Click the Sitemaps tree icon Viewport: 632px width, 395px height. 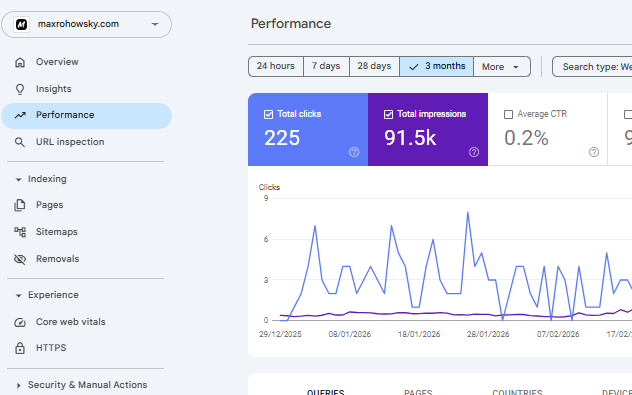click(20, 232)
